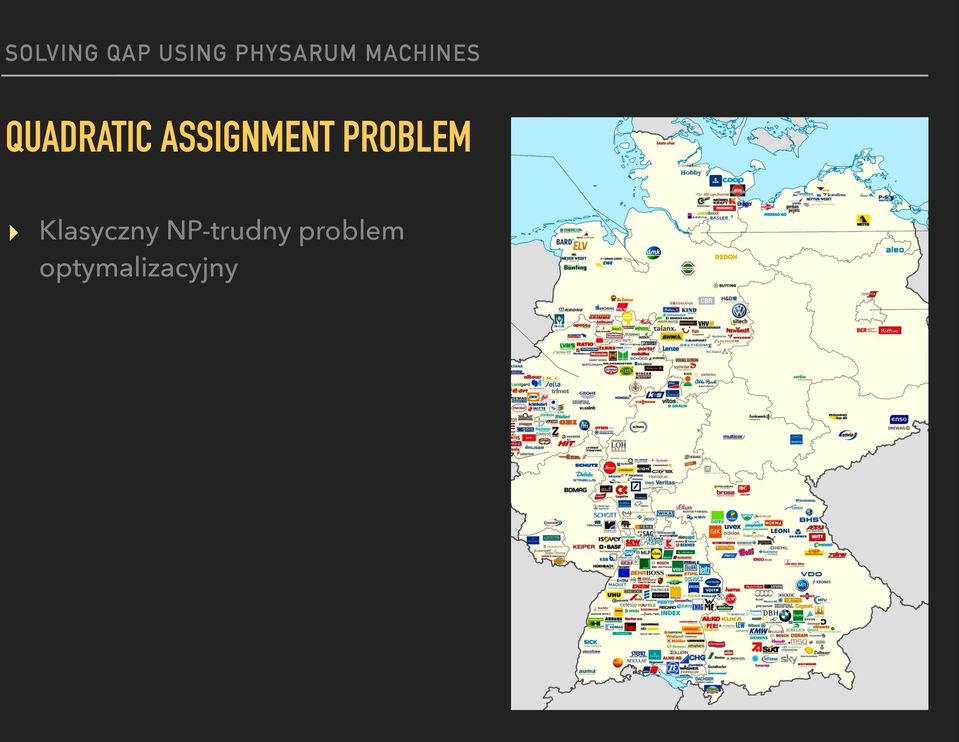Select the talanx. label near Hanover

[x=664, y=328]
